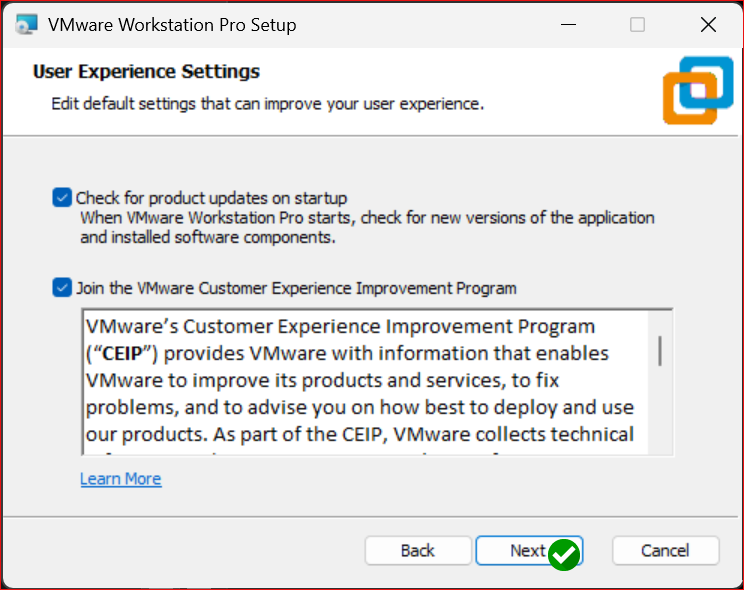Continue setup with the Next button
Screen dimensions: 744x590
point(529,551)
